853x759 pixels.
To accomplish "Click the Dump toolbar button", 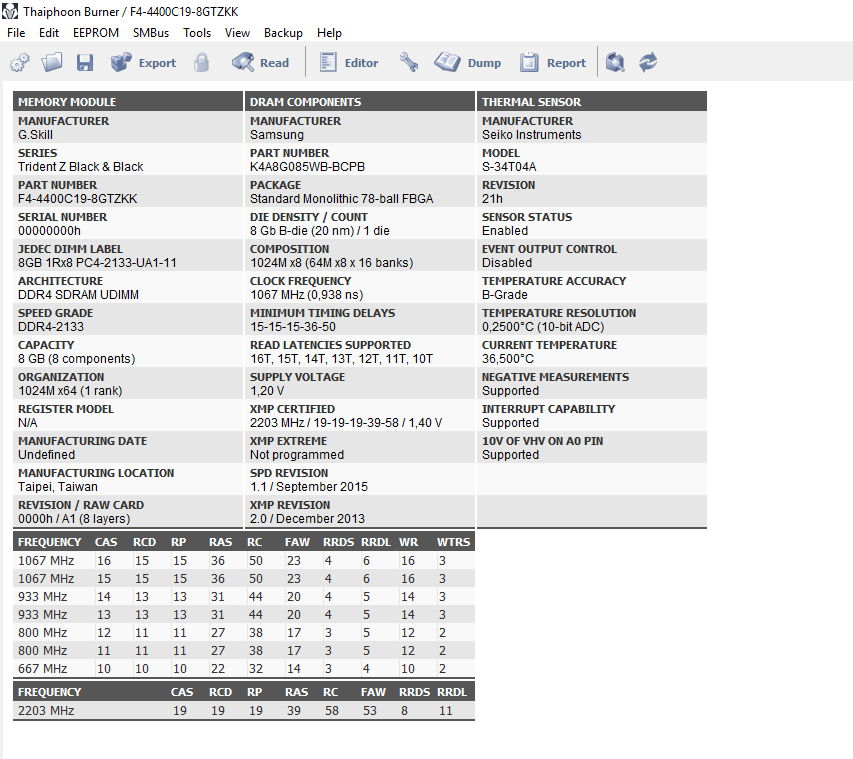I will pos(468,63).
